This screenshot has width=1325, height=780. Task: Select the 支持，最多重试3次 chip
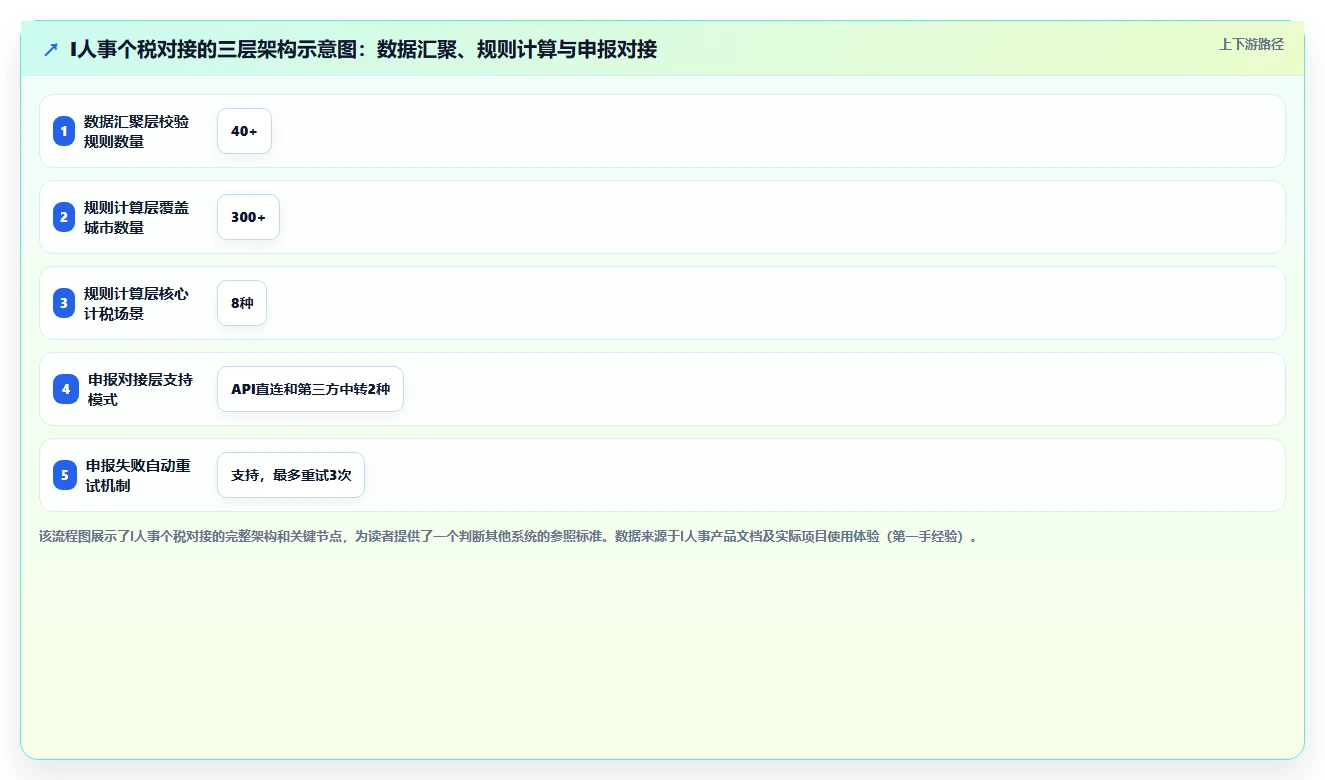coord(291,475)
